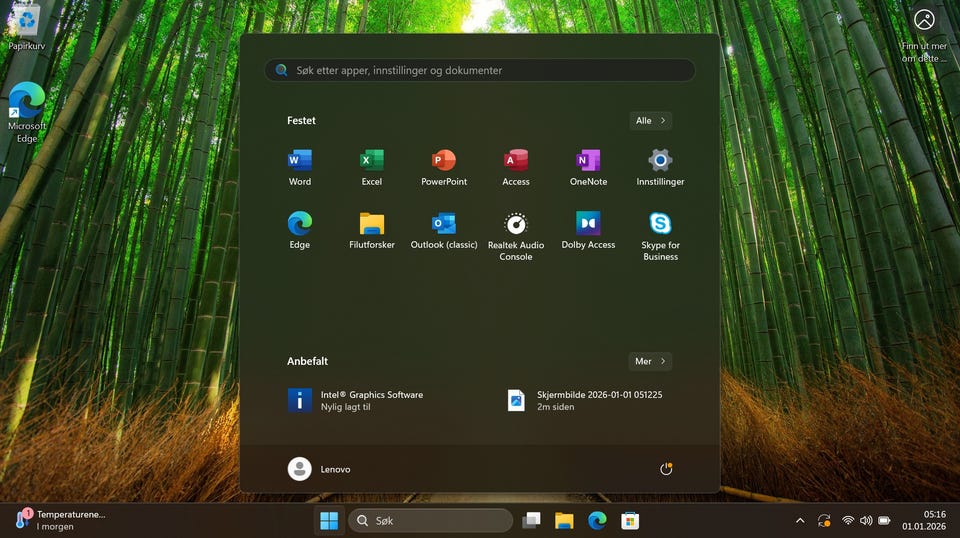The image size is (960, 538).
Task: Open Filutforsker in pinned apps
Action: tap(372, 231)
